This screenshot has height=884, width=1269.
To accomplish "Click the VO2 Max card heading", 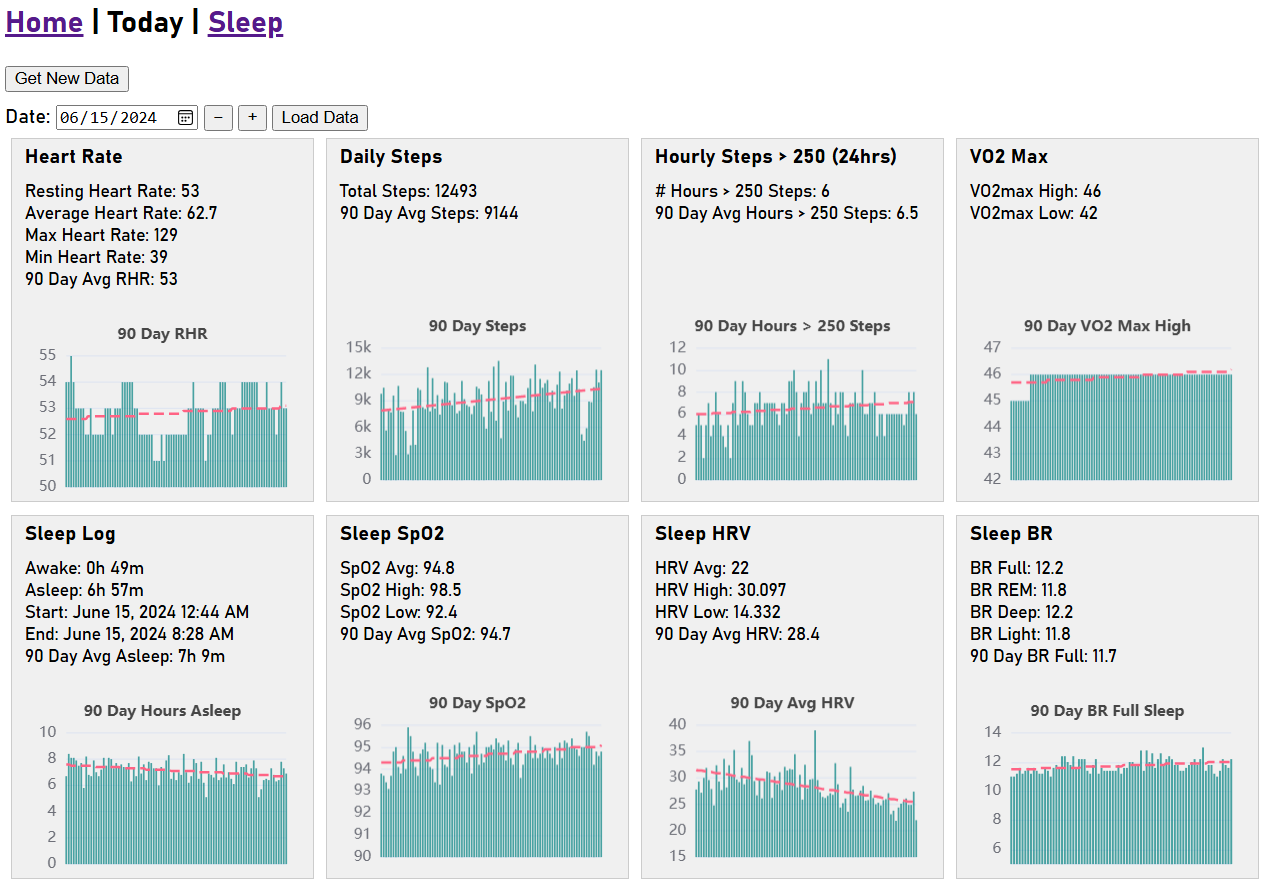I will click(1009, 157).
